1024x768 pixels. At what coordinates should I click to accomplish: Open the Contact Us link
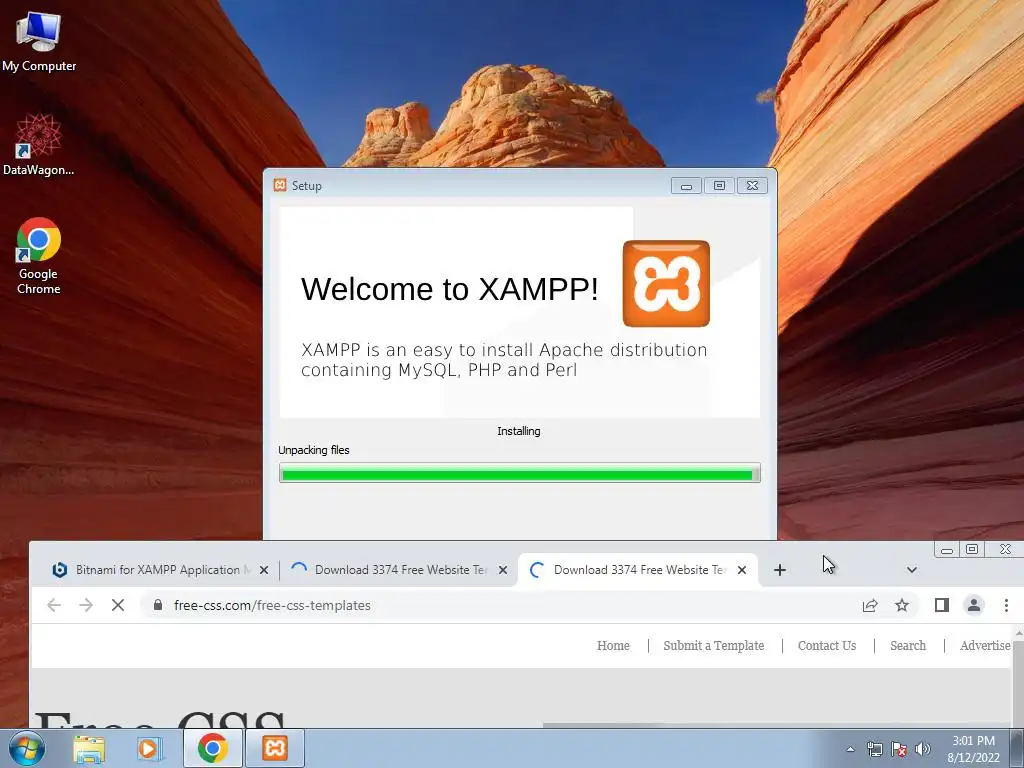(x=827, y=646)
